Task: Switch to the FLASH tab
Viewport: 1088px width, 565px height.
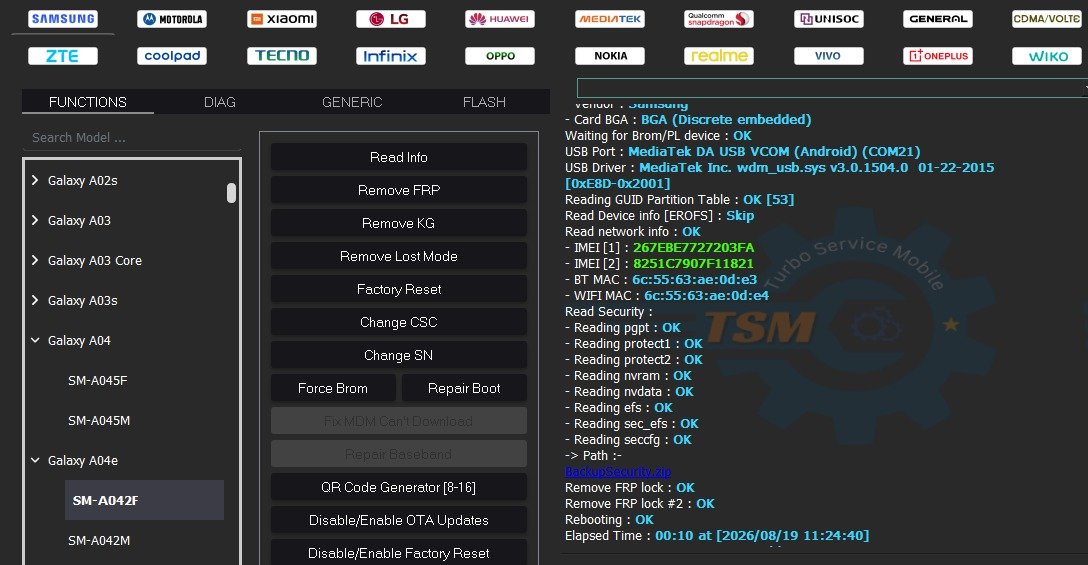Action: click(484, 102)
